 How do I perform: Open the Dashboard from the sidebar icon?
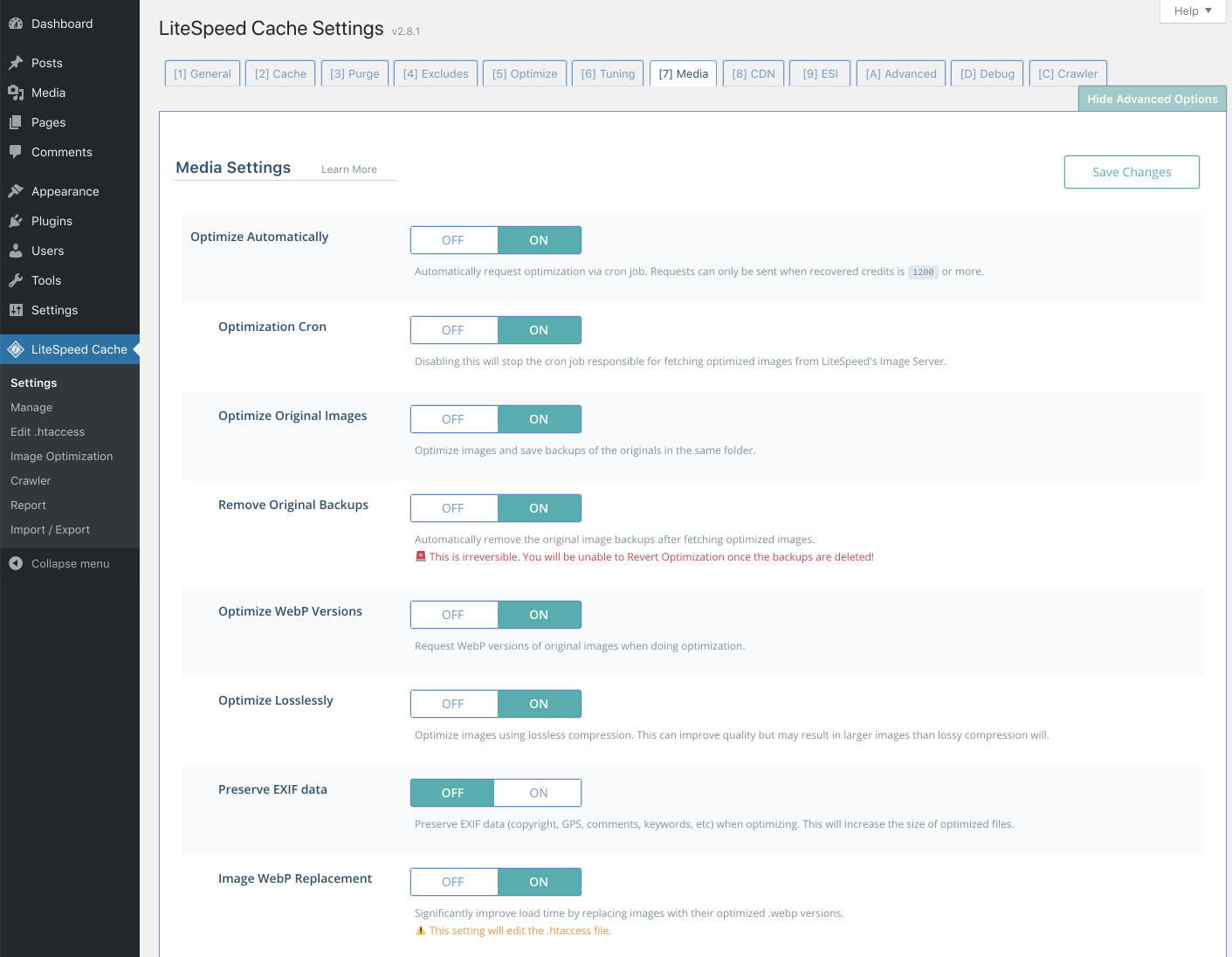pos(15,23)
